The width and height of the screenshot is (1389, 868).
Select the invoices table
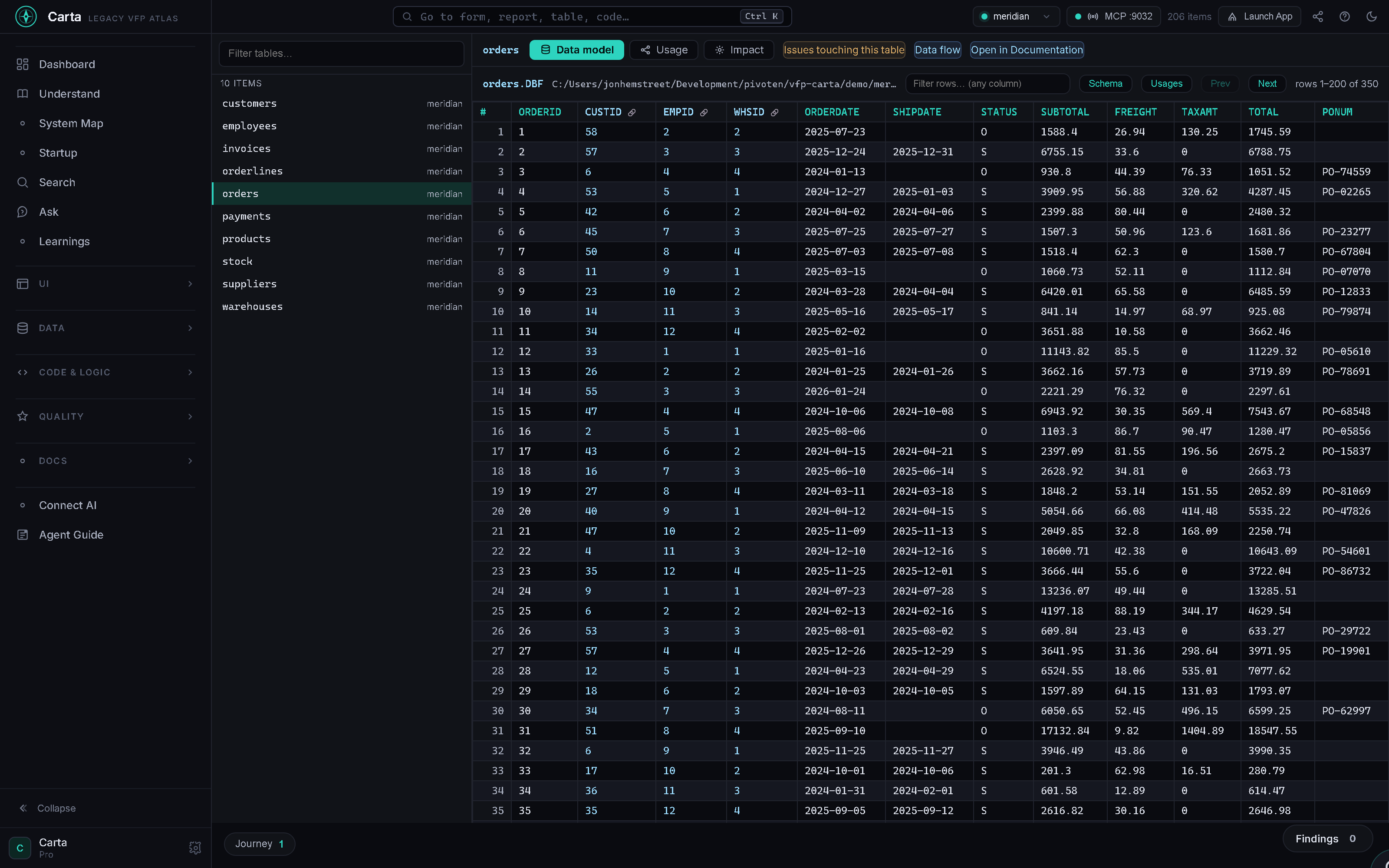click(342, 149)
